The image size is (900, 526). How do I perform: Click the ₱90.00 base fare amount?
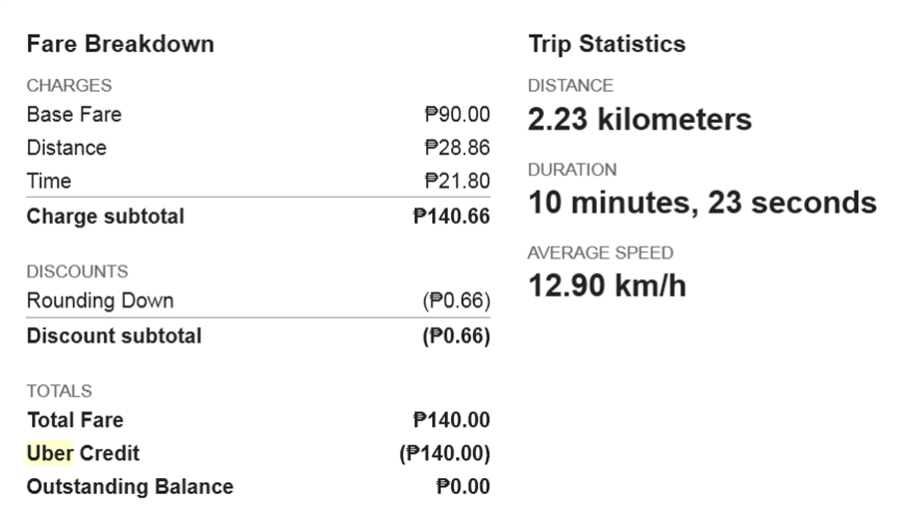457,114
